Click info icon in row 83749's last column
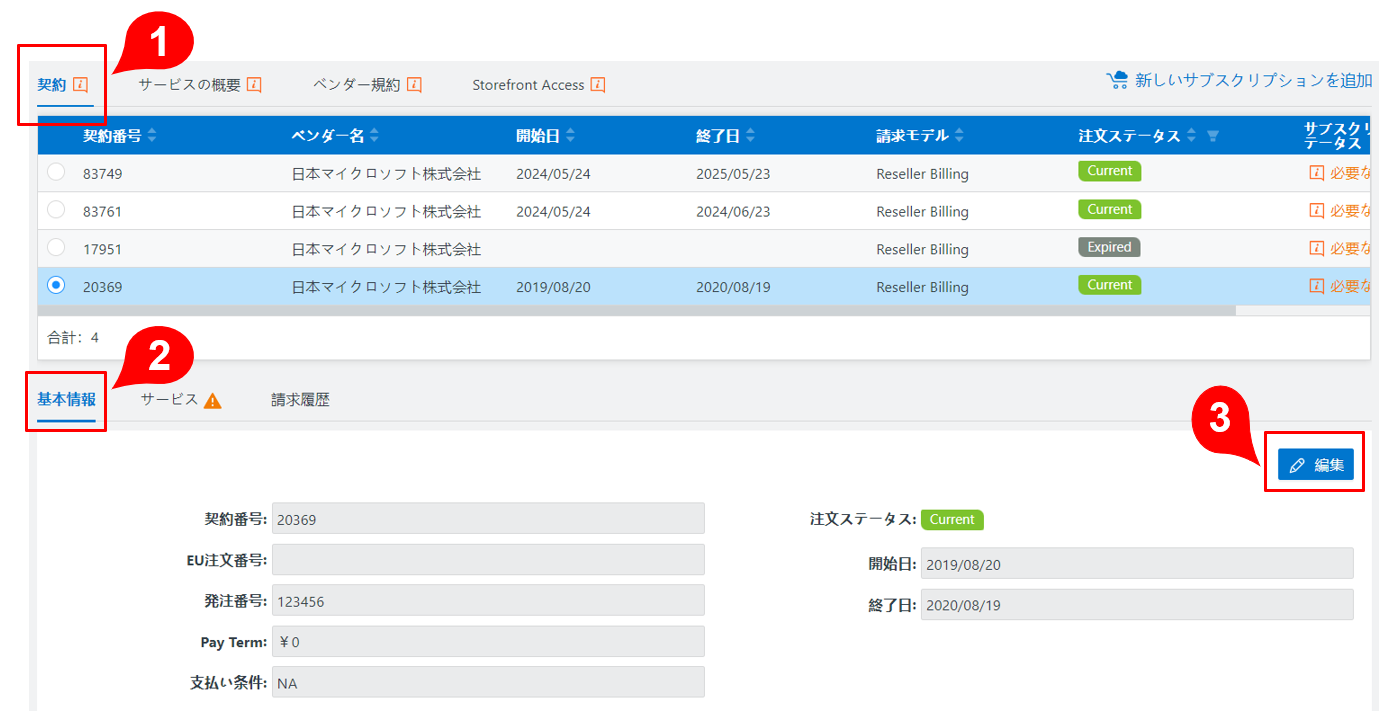This screenshot has width=1390, height=722. pos(1316,173)
